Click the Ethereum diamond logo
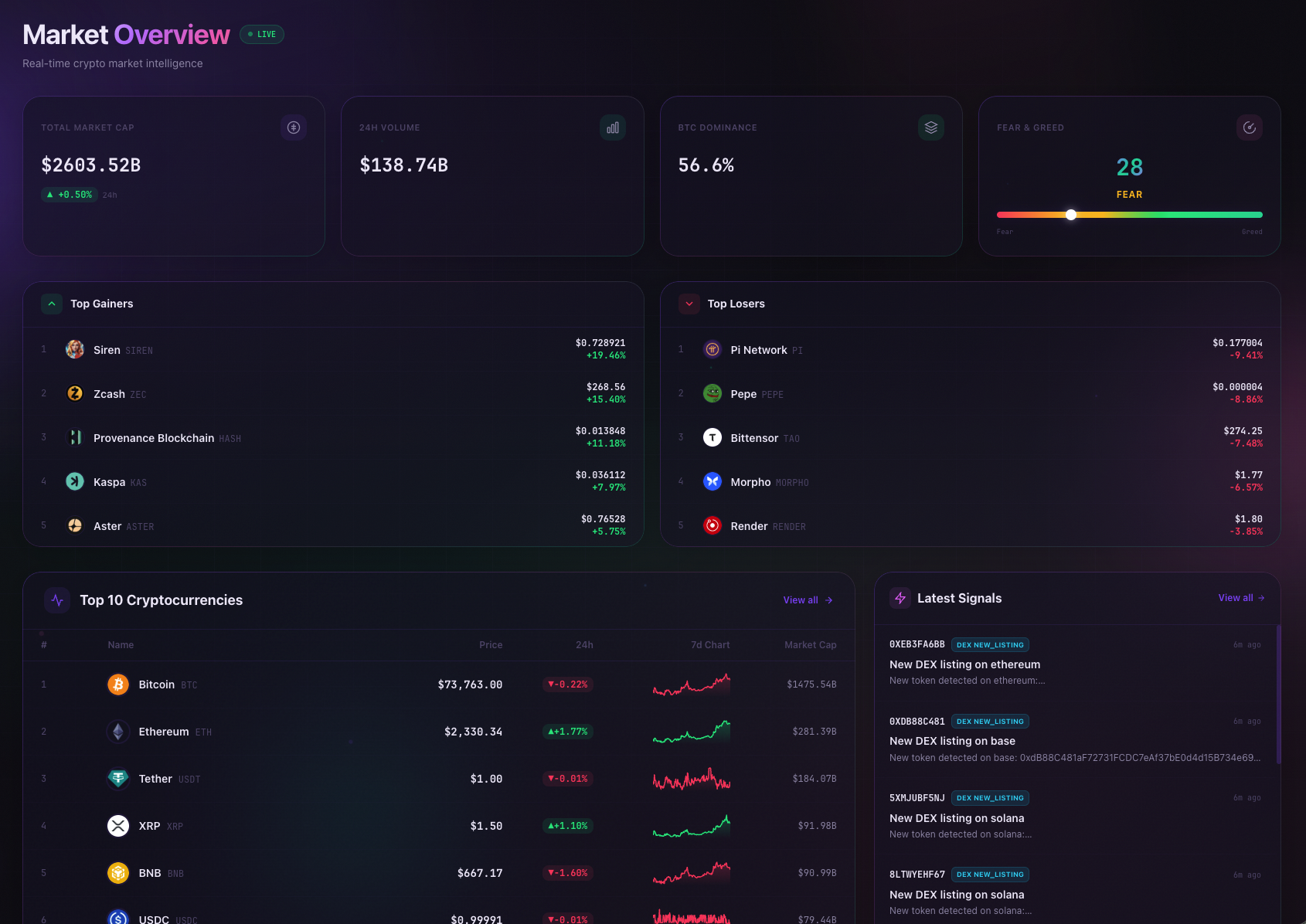The width and height of the screenshot is (1306, 924). [117, 732]
